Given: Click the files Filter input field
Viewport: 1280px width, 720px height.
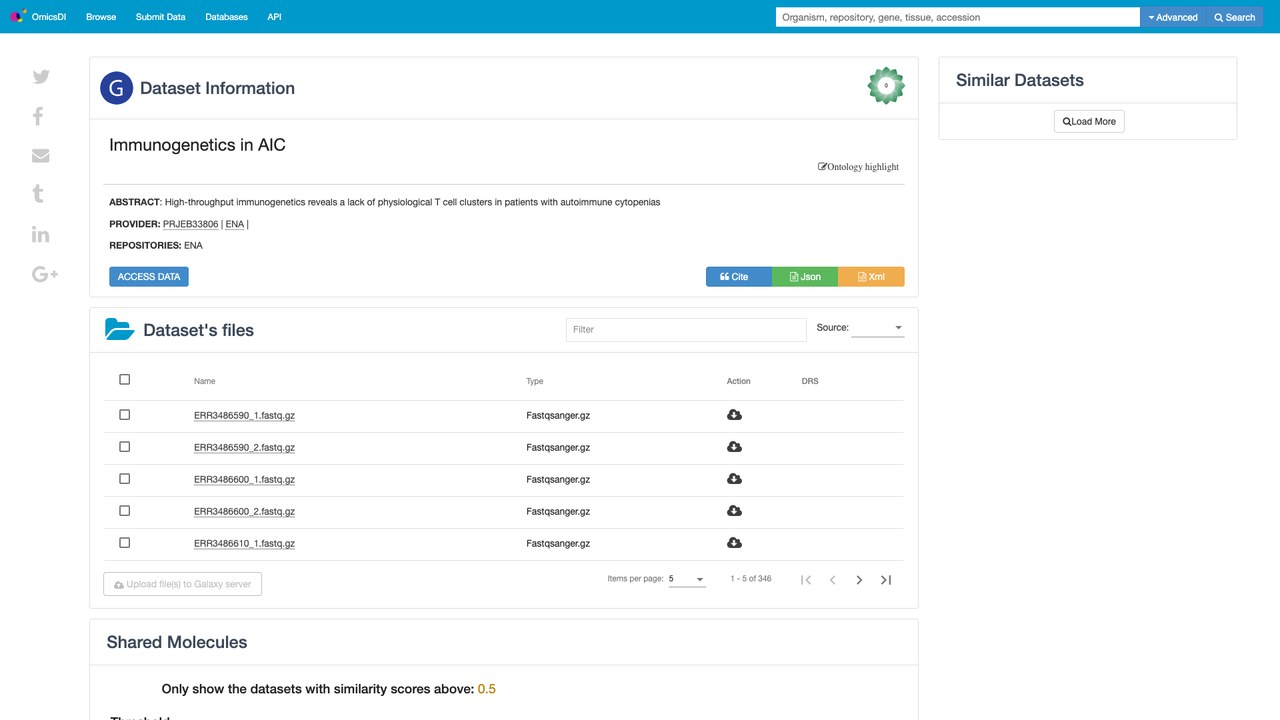Looking at the screenshot, I should point(686,329).
